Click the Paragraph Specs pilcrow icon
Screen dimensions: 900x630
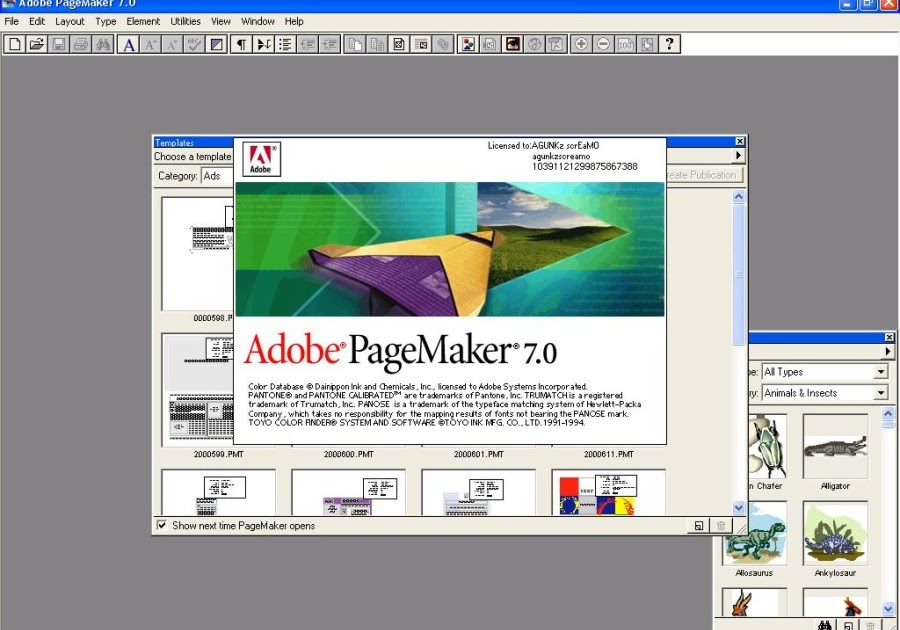(x=242, y=44)
